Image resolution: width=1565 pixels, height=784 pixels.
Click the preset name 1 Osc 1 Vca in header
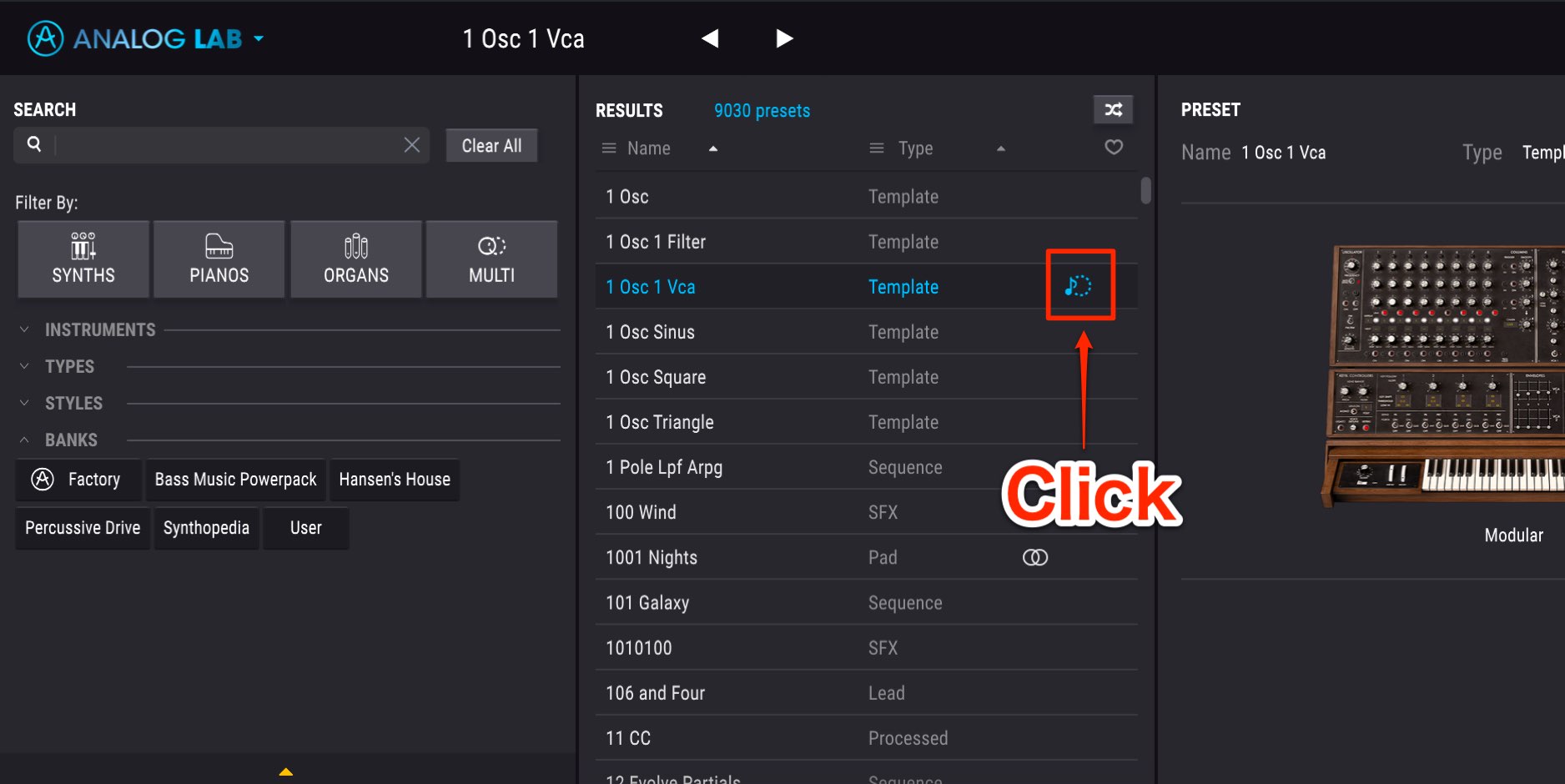(x=523, y=38)
